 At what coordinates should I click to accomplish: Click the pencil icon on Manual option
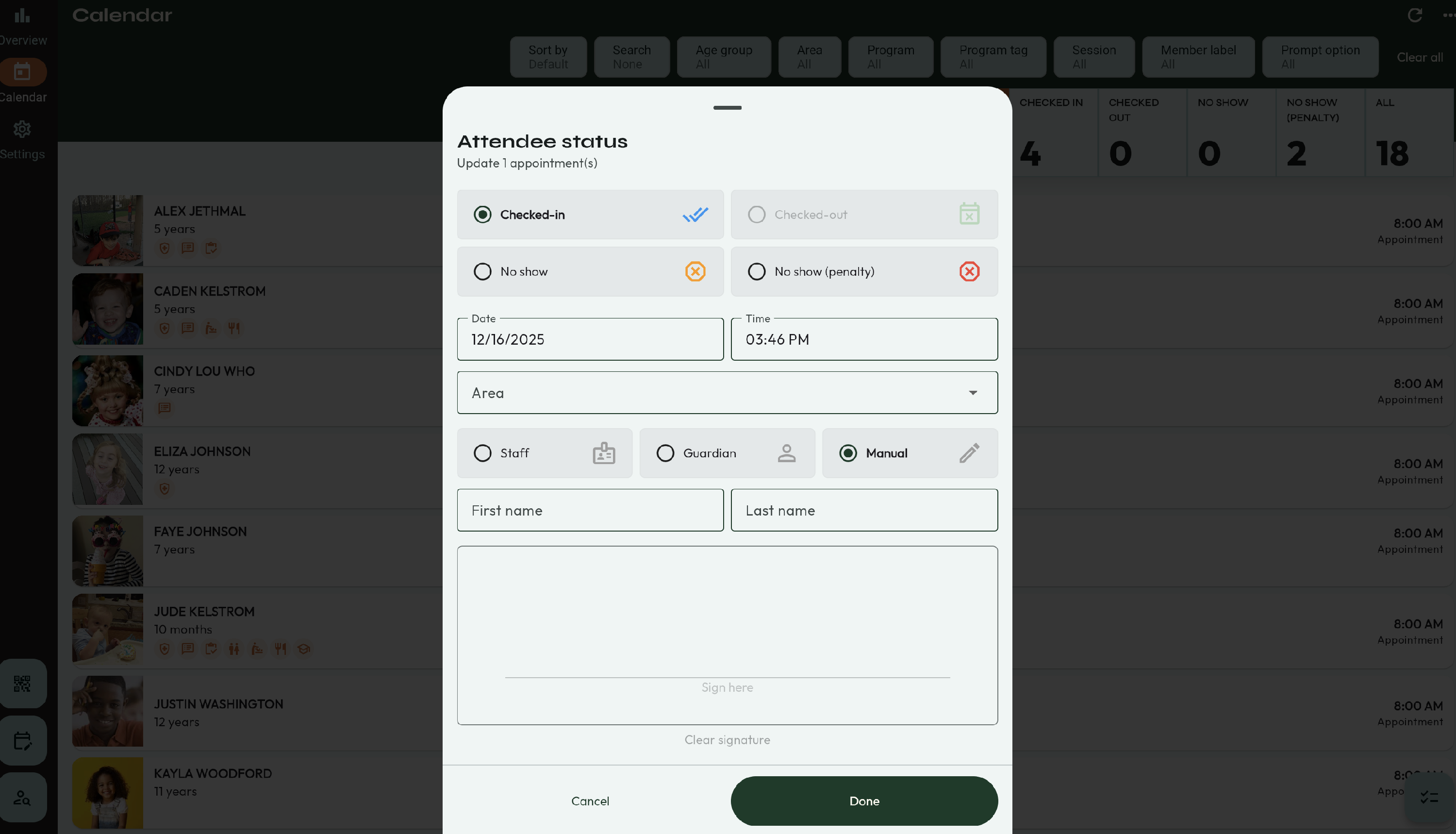pyautogui.click(x=969, y=453)
